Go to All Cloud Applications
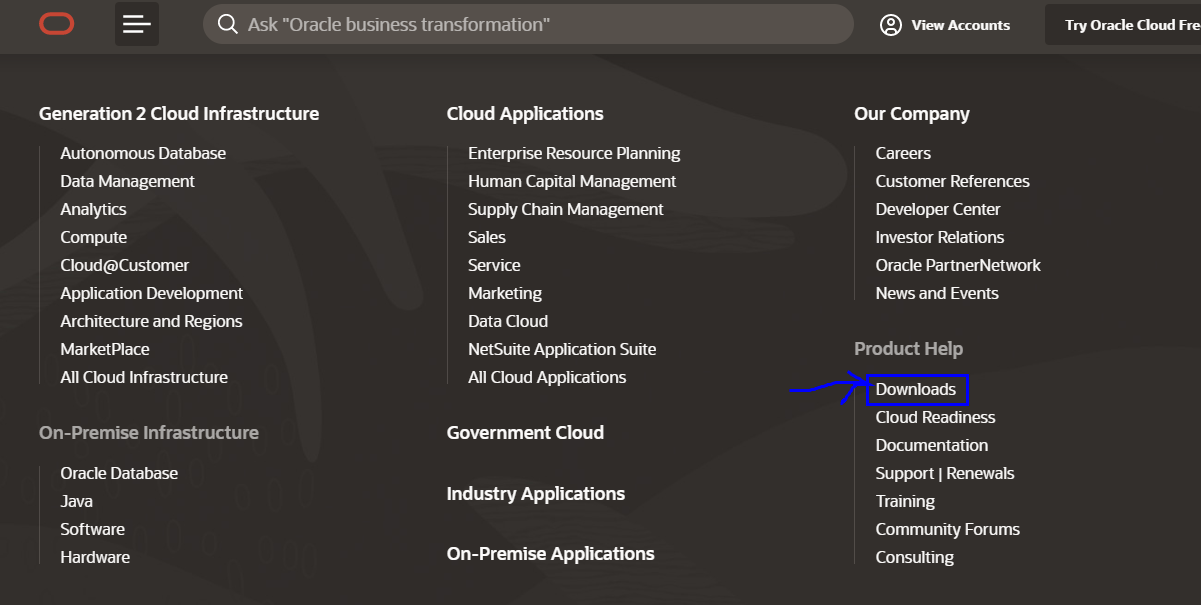Screen dimensions: 1201x605 pyautogui.click(x=547, y=377)
